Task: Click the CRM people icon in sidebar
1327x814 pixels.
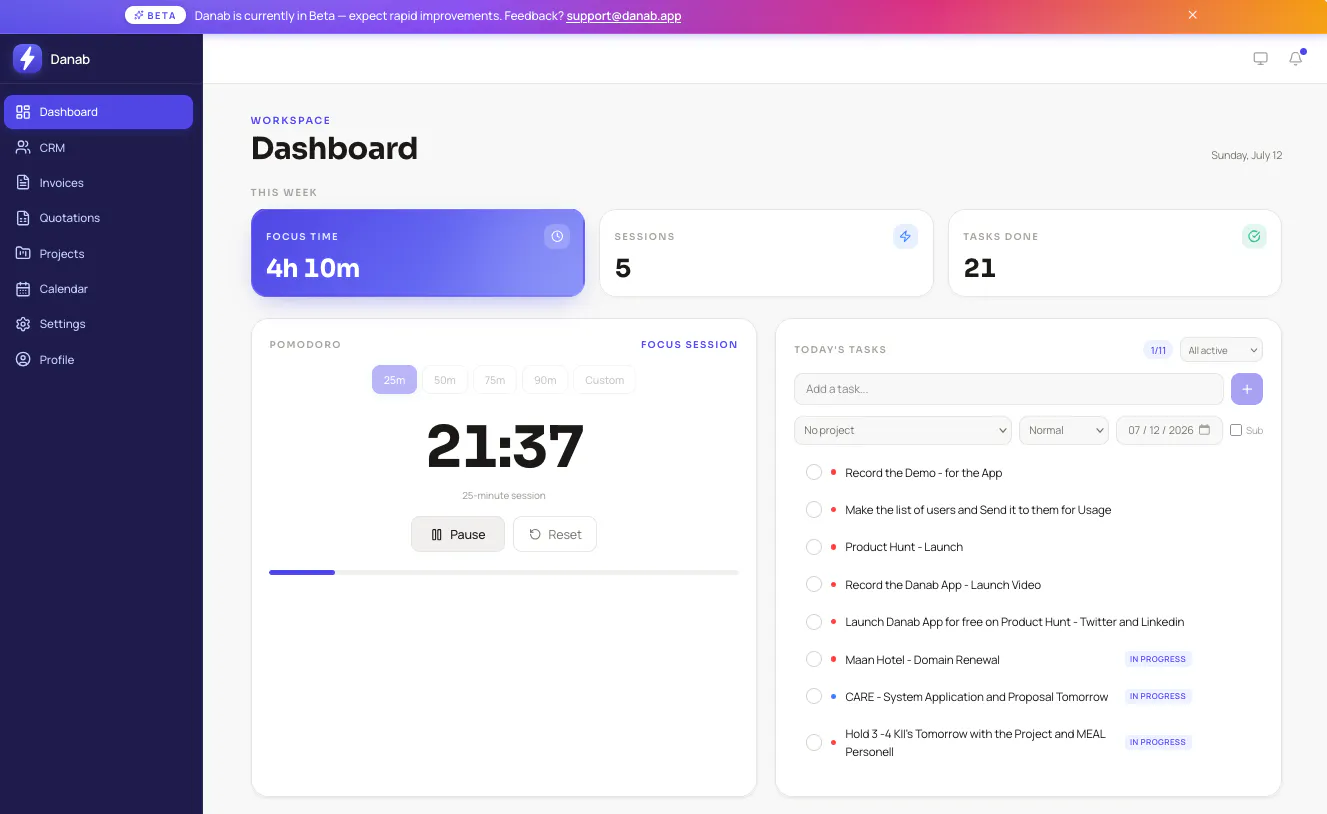Action: 23,147
